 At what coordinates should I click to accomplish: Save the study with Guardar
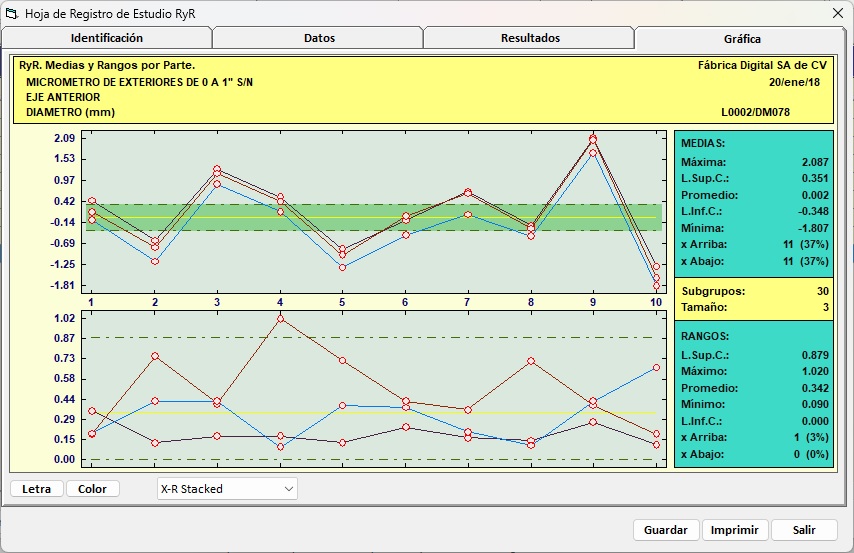[x=665, y=530]
